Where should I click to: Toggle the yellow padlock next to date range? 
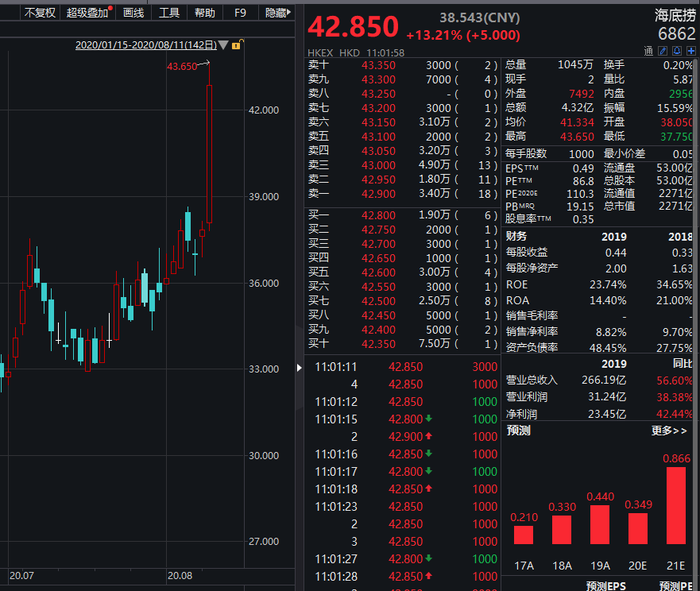point(237,45)
